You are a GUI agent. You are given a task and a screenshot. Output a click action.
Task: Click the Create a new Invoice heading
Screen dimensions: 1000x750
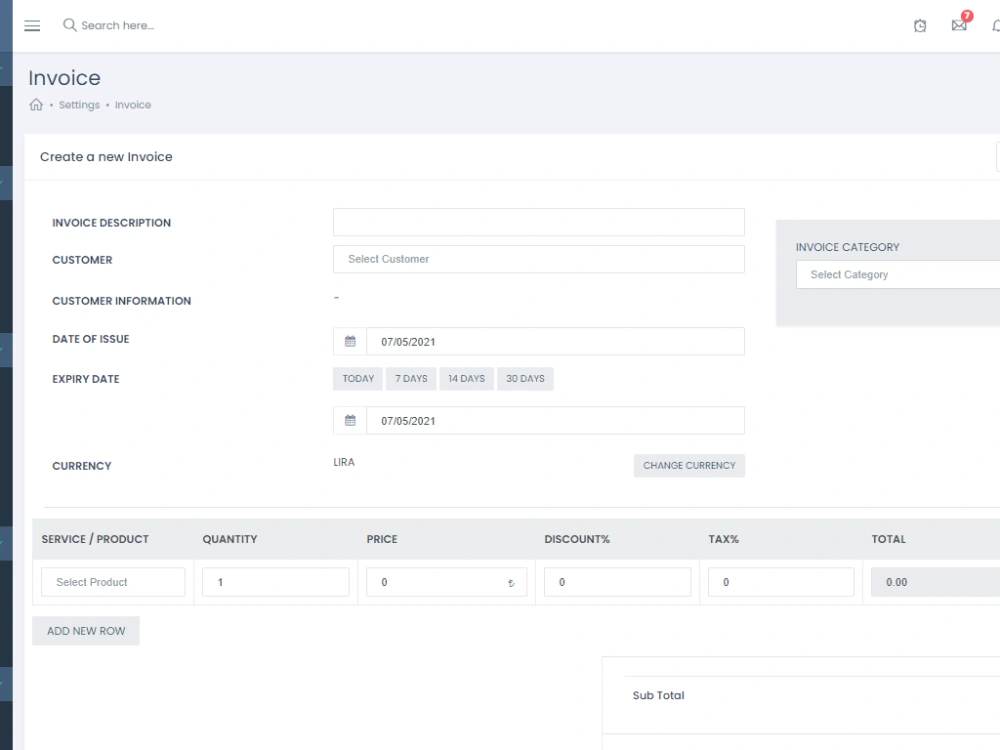click(106, 157)
